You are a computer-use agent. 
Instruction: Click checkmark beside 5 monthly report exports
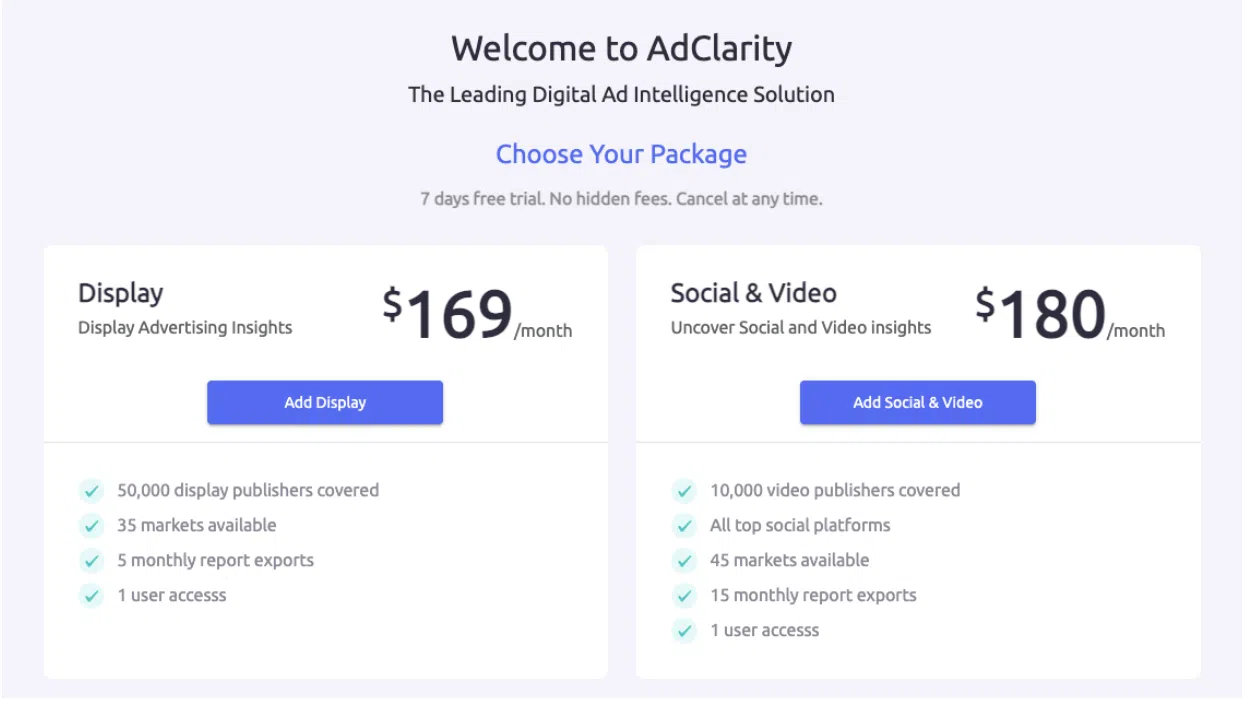pyautogui.click(x=92, y=561)
